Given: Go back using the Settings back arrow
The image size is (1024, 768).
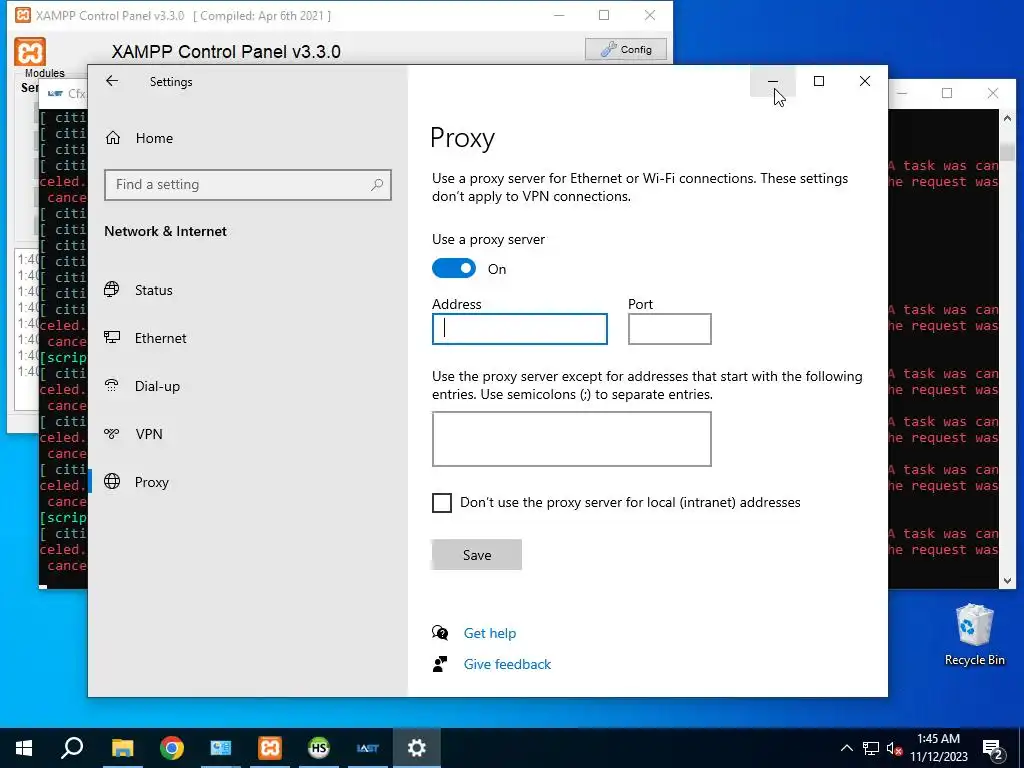Looking at the screenshot, I should click(112, 81).
